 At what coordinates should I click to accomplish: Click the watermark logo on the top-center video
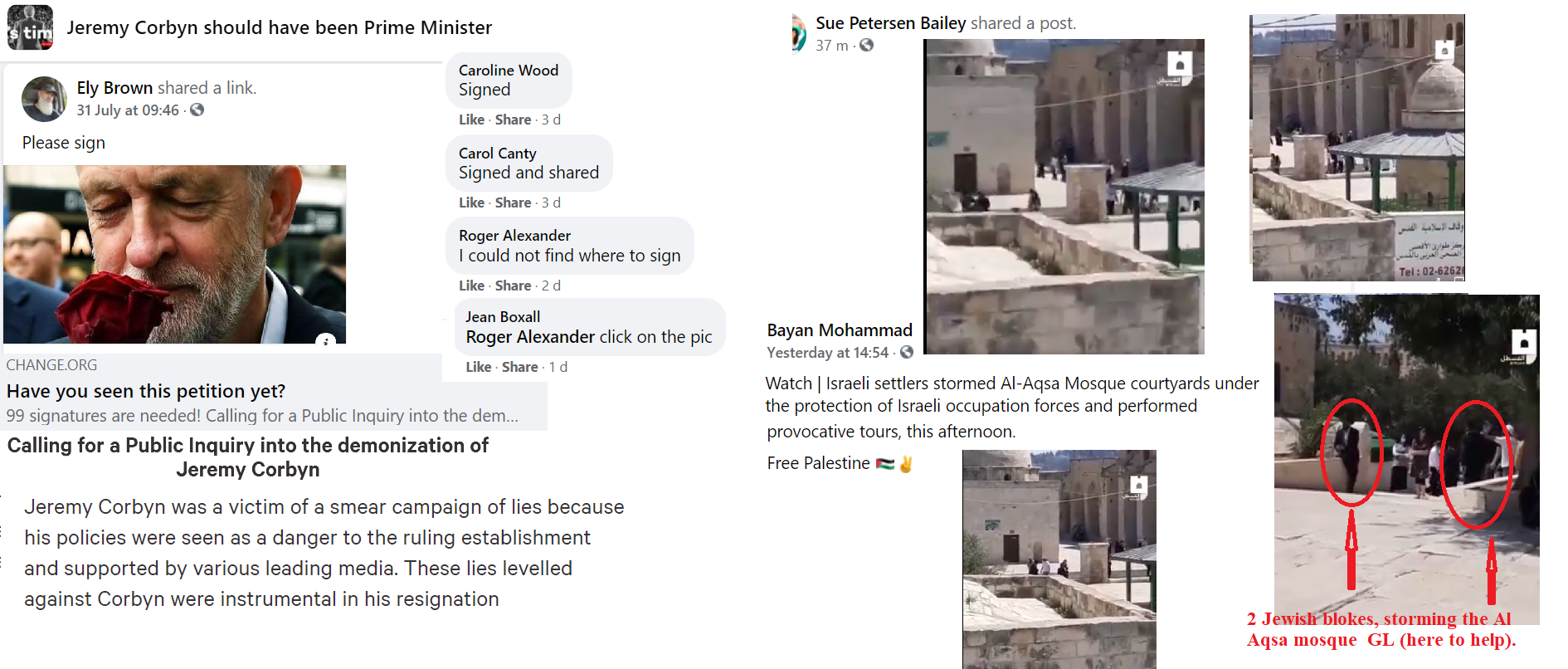1179,66
